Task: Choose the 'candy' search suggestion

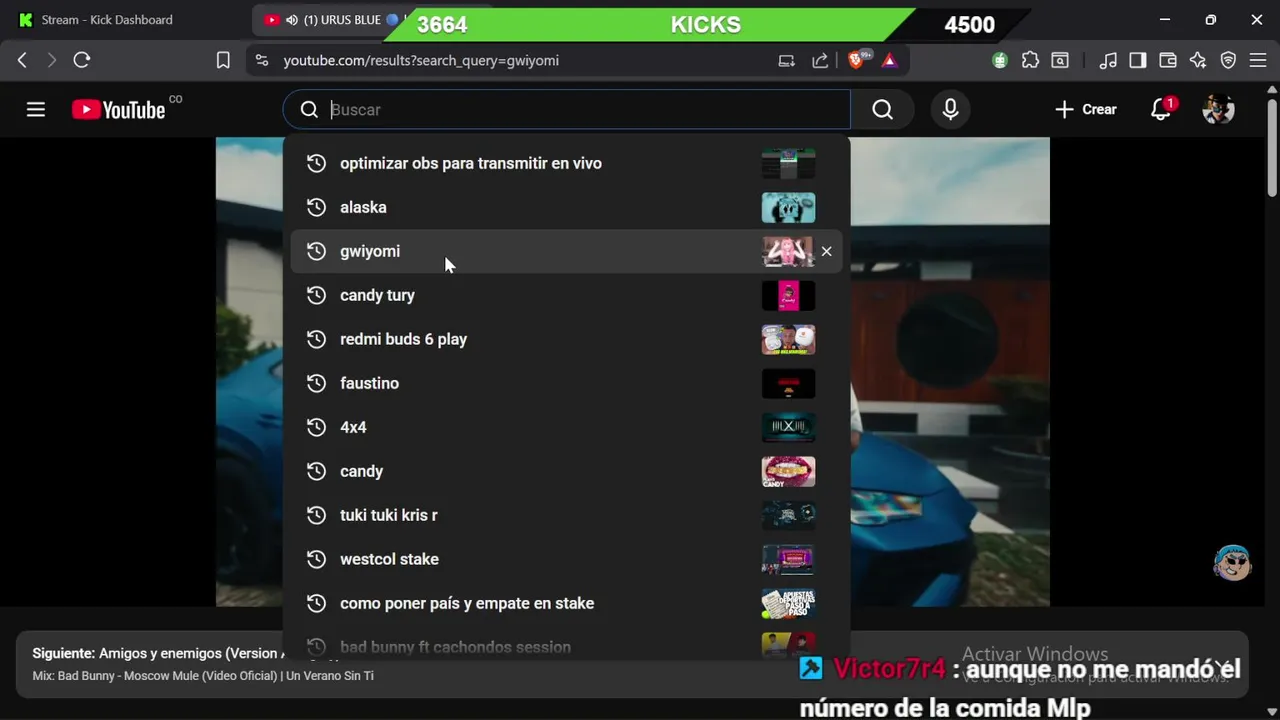Action: [x=566, y=471]
